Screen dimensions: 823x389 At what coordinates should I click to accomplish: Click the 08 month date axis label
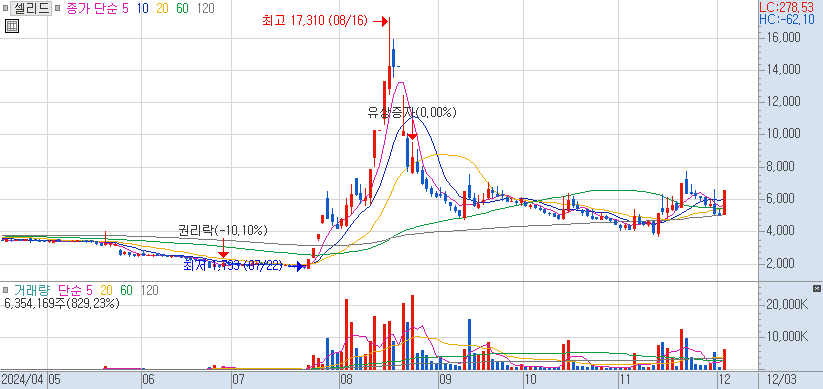(x=345, y=379)
